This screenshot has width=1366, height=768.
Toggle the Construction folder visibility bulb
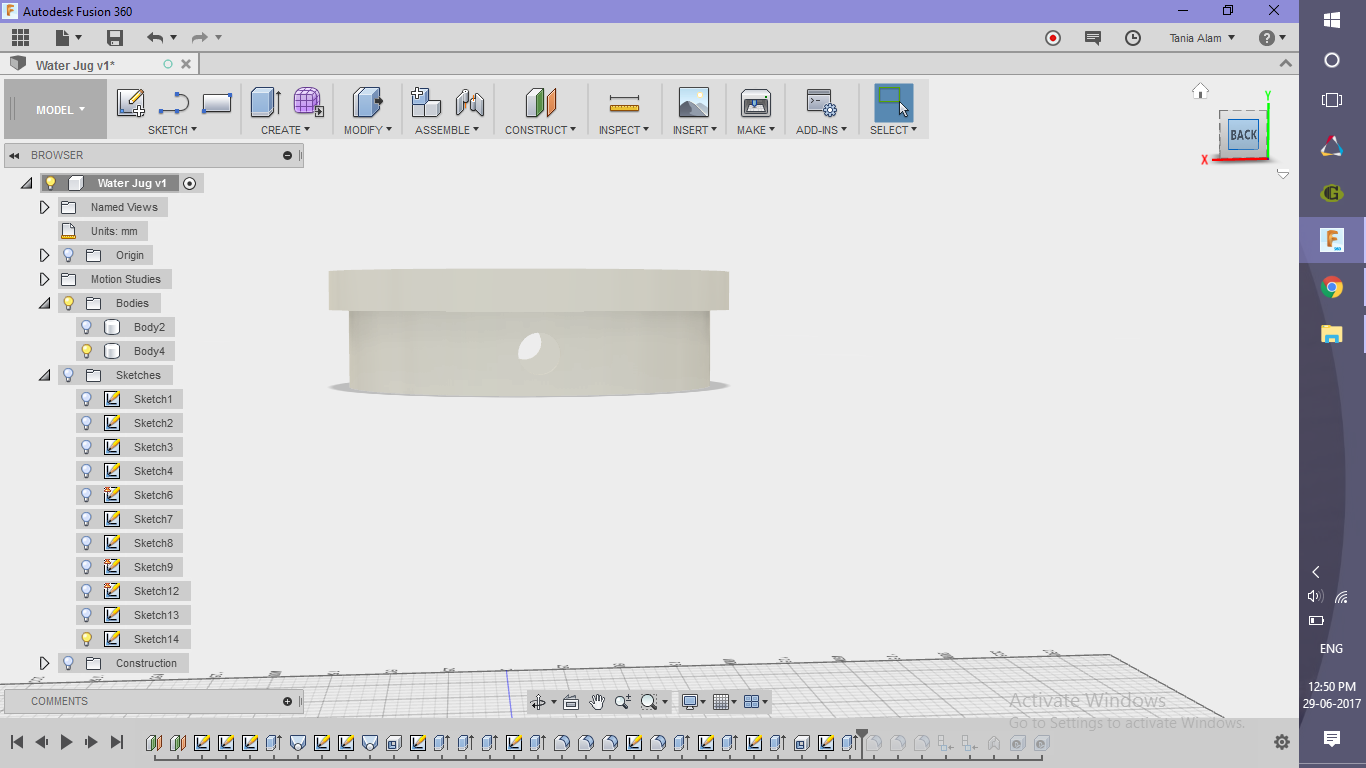point(69,663)
